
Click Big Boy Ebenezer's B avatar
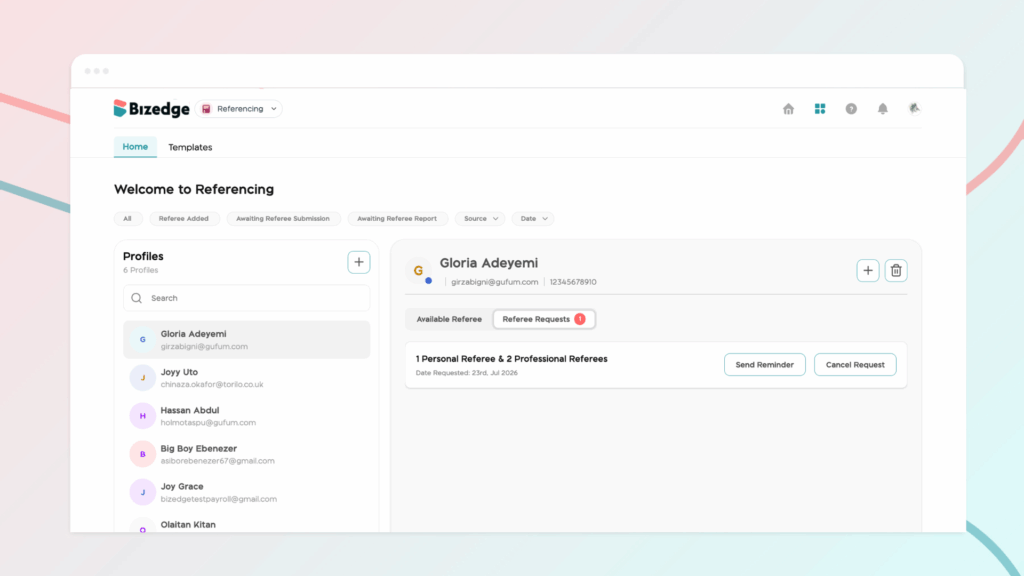(x=142, y=454)
